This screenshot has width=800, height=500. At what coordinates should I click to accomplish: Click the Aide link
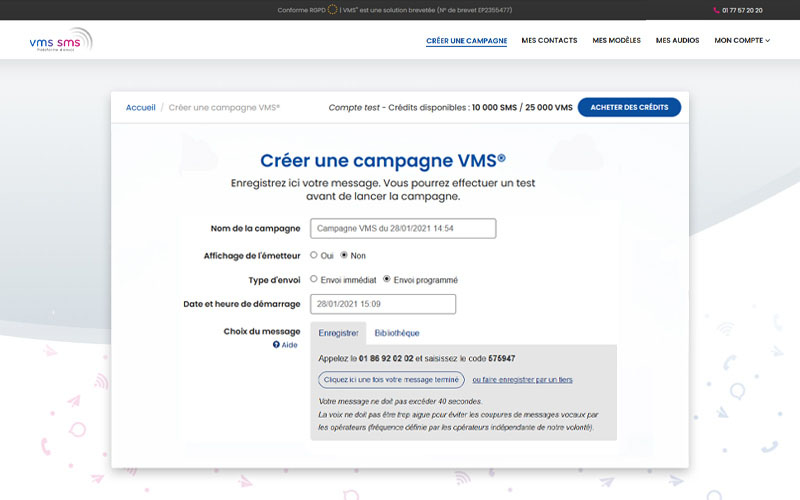coord(289,345)
